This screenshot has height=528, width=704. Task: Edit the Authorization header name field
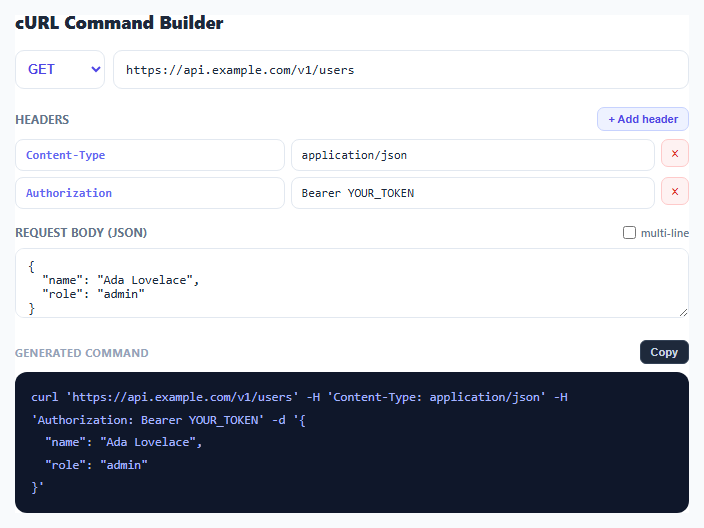click(x=150, y=193)
